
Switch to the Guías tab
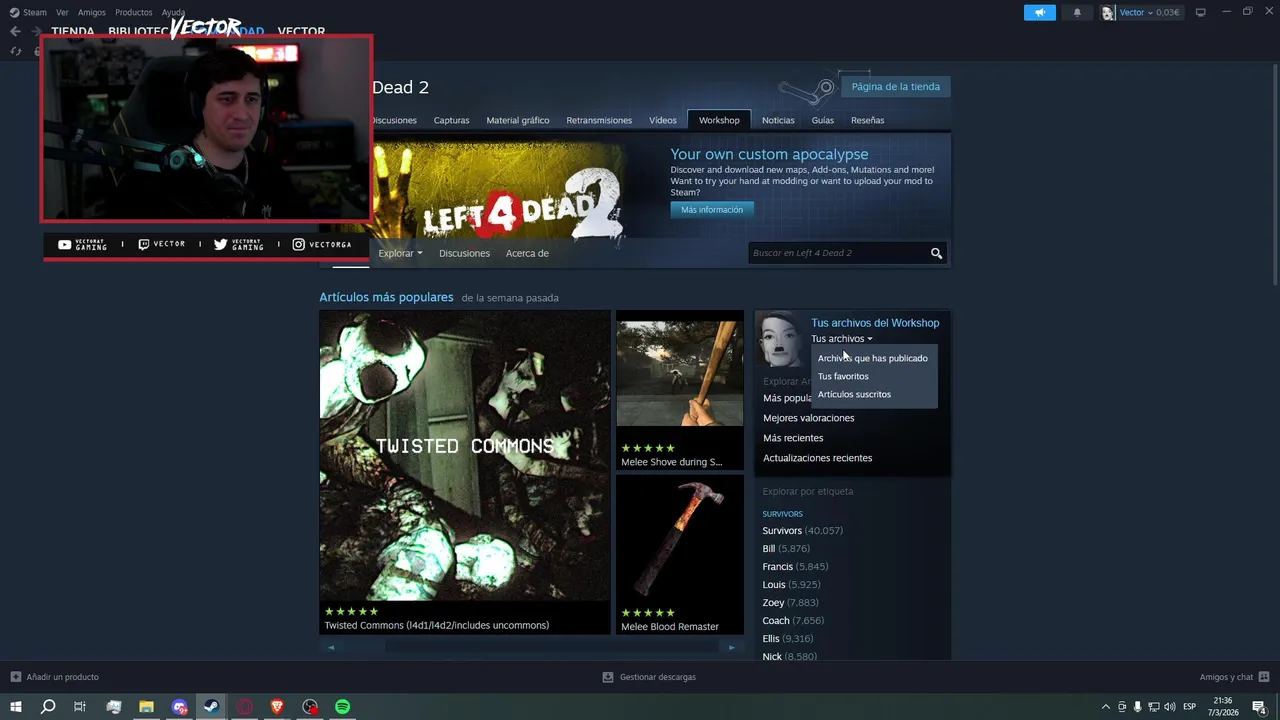pyautogui.click(x=823, y=120)
